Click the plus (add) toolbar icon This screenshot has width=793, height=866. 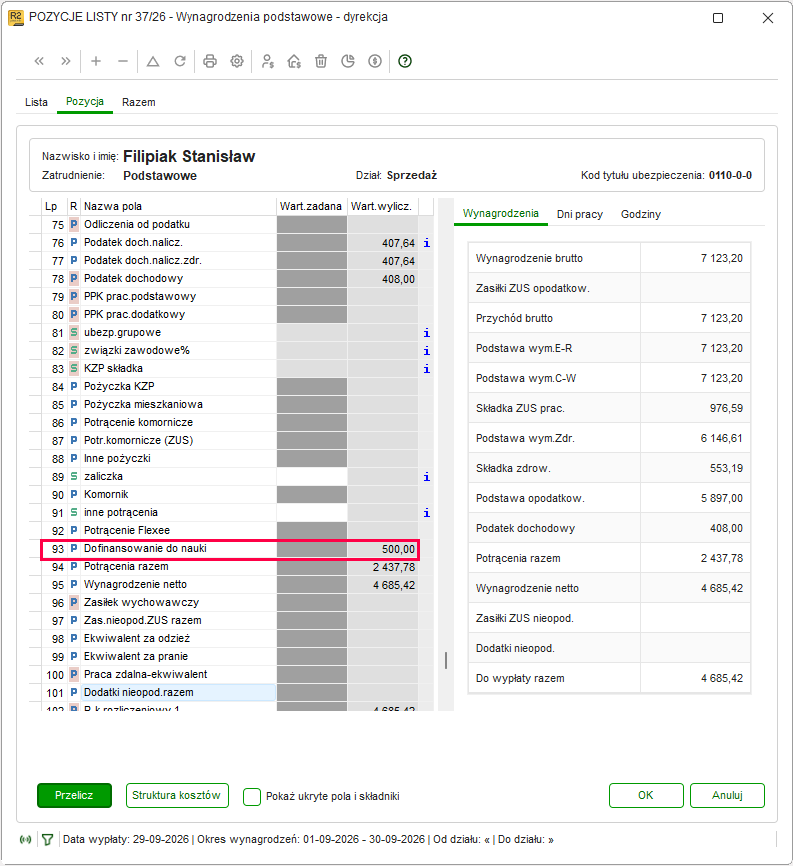pyautogui.click(x=96, y=61)
